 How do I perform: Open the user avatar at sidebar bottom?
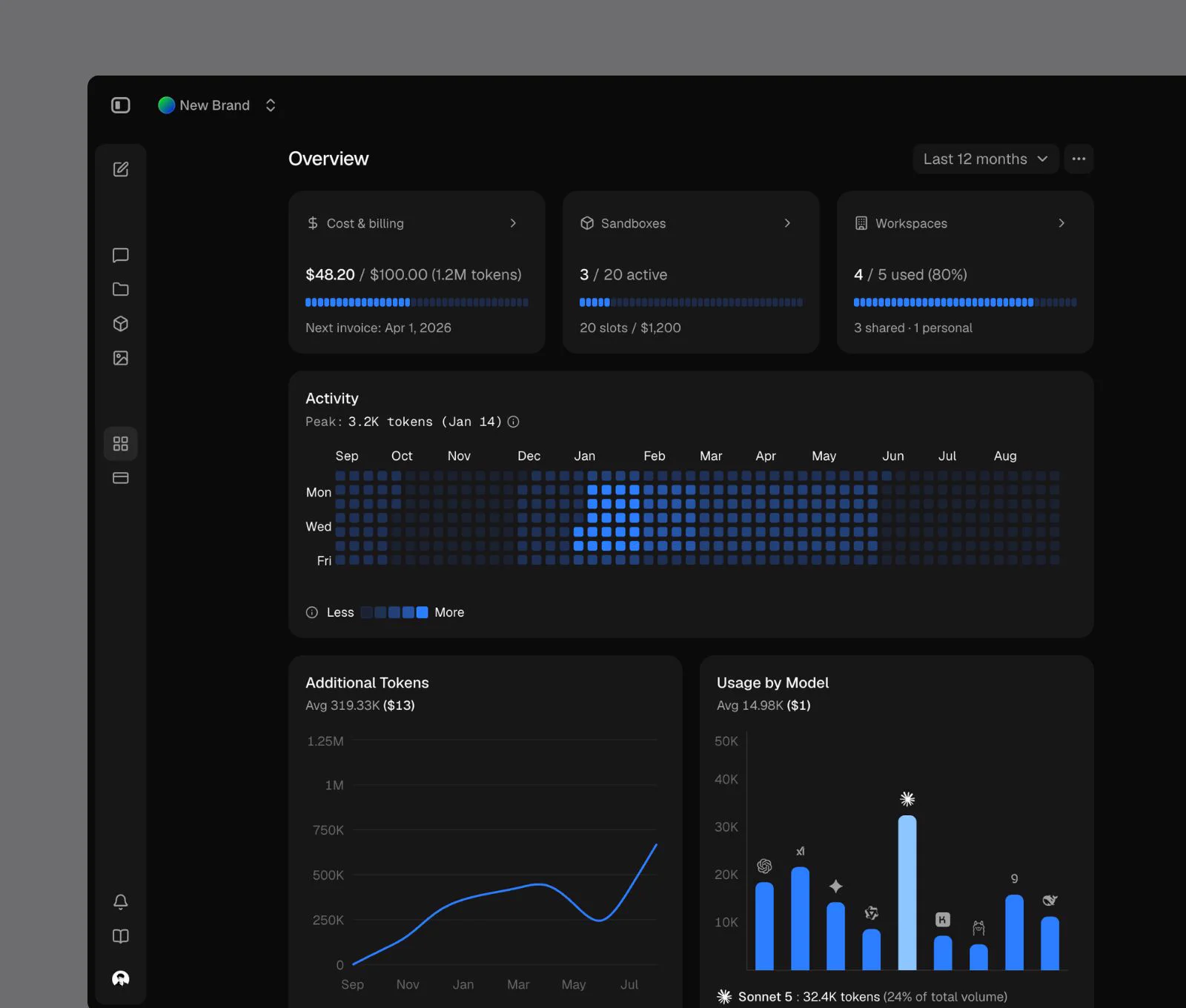pos(121,978)
